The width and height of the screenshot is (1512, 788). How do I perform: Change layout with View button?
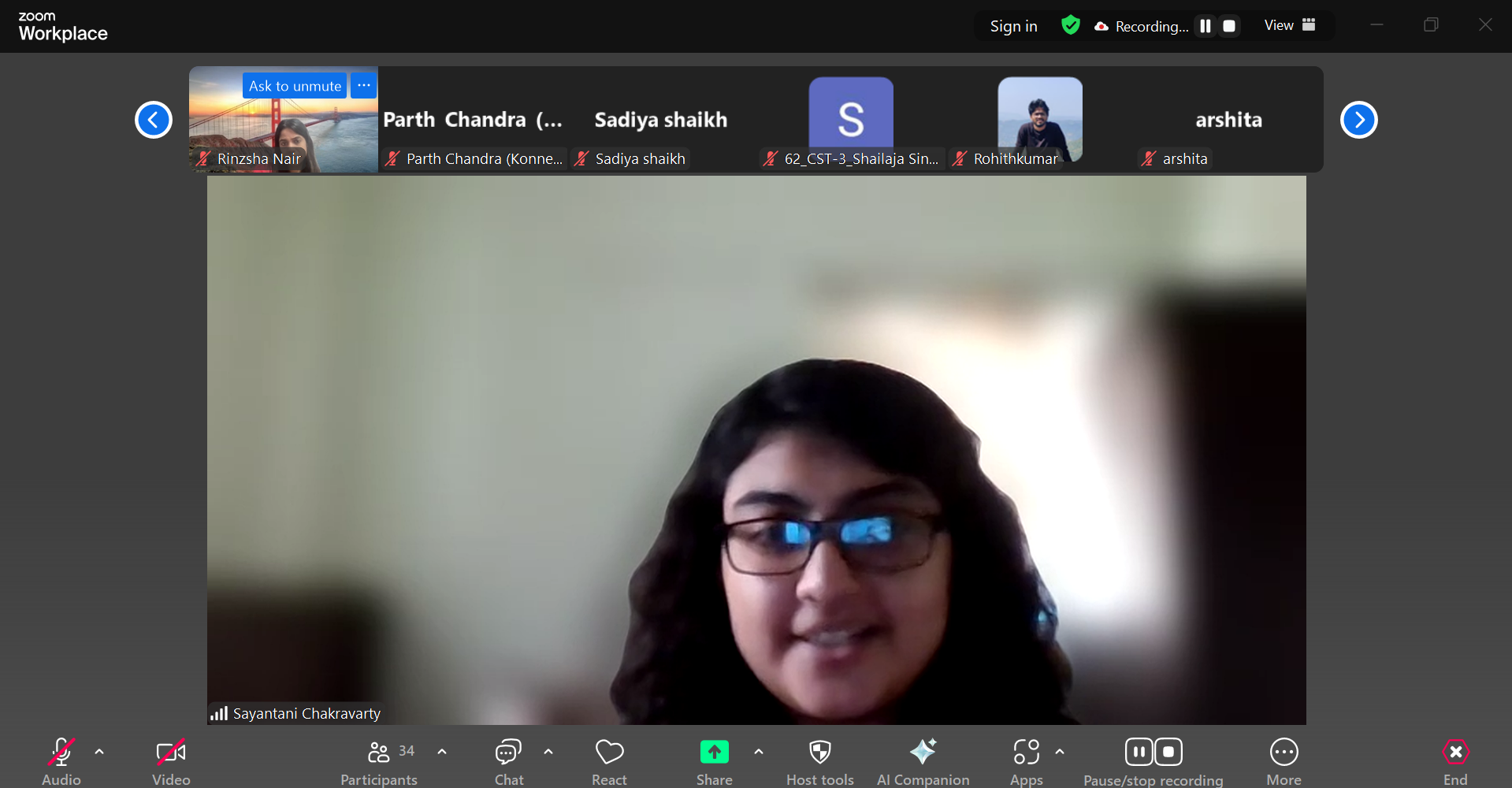click(1290, 25)
